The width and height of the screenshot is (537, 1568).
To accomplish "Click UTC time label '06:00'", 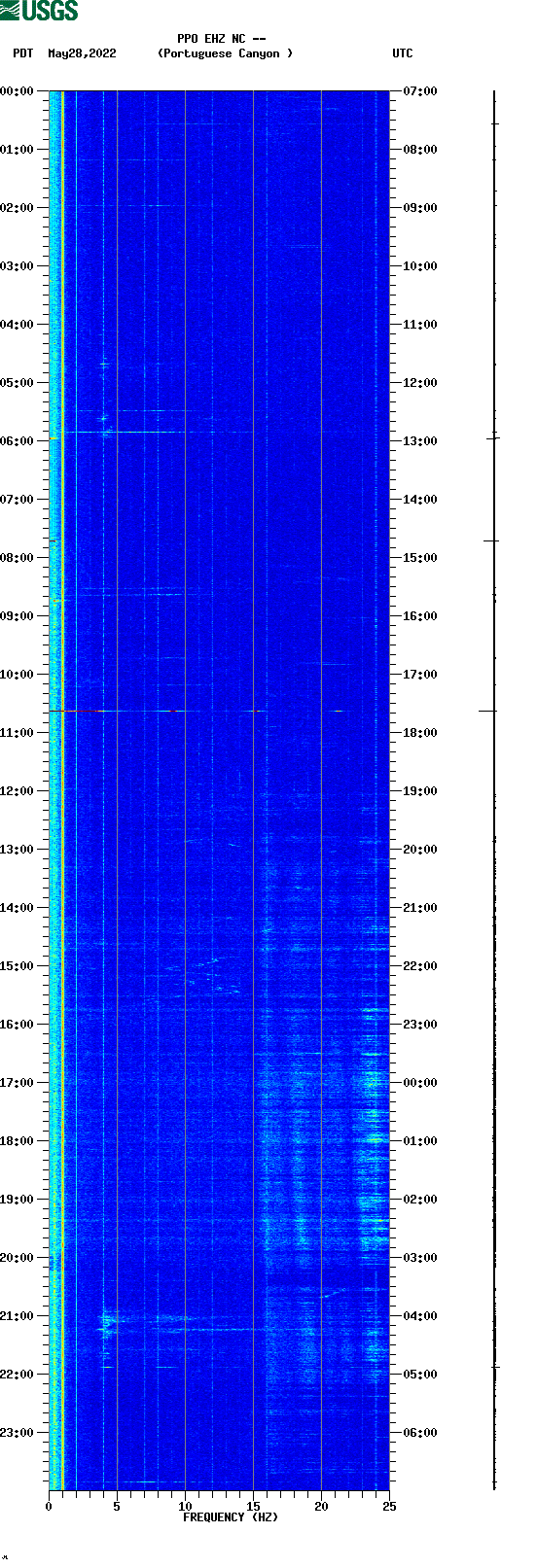I will [x=420, y=1433].
